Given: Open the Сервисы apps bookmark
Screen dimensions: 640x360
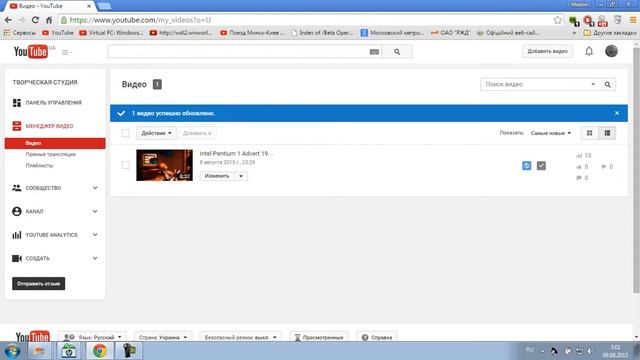Looking at the screenshot, I should click(x=20, y=33).
